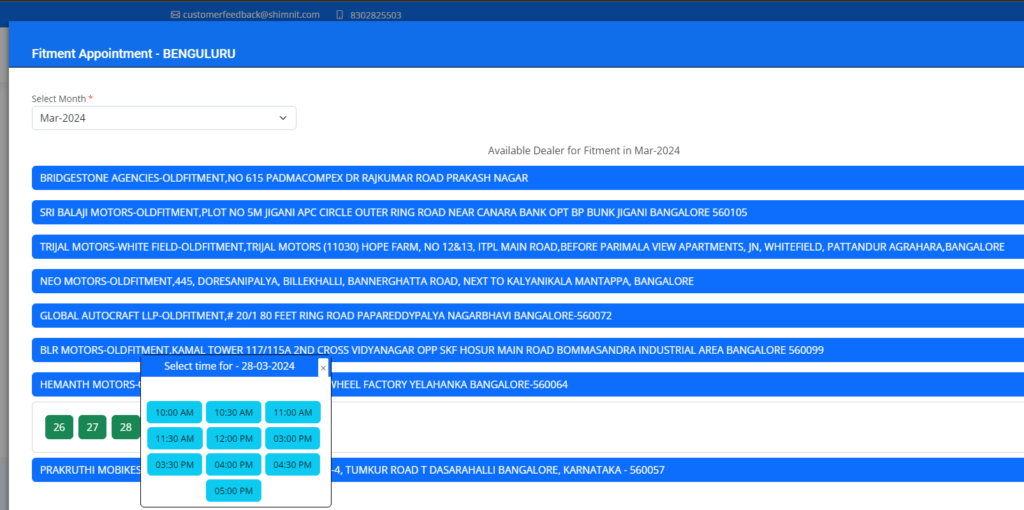The height and width of the screenshot is (510, 1024).
Task: Select the 12:00 PM time slot
Action: pyautogui.click(x=234, y=438)
